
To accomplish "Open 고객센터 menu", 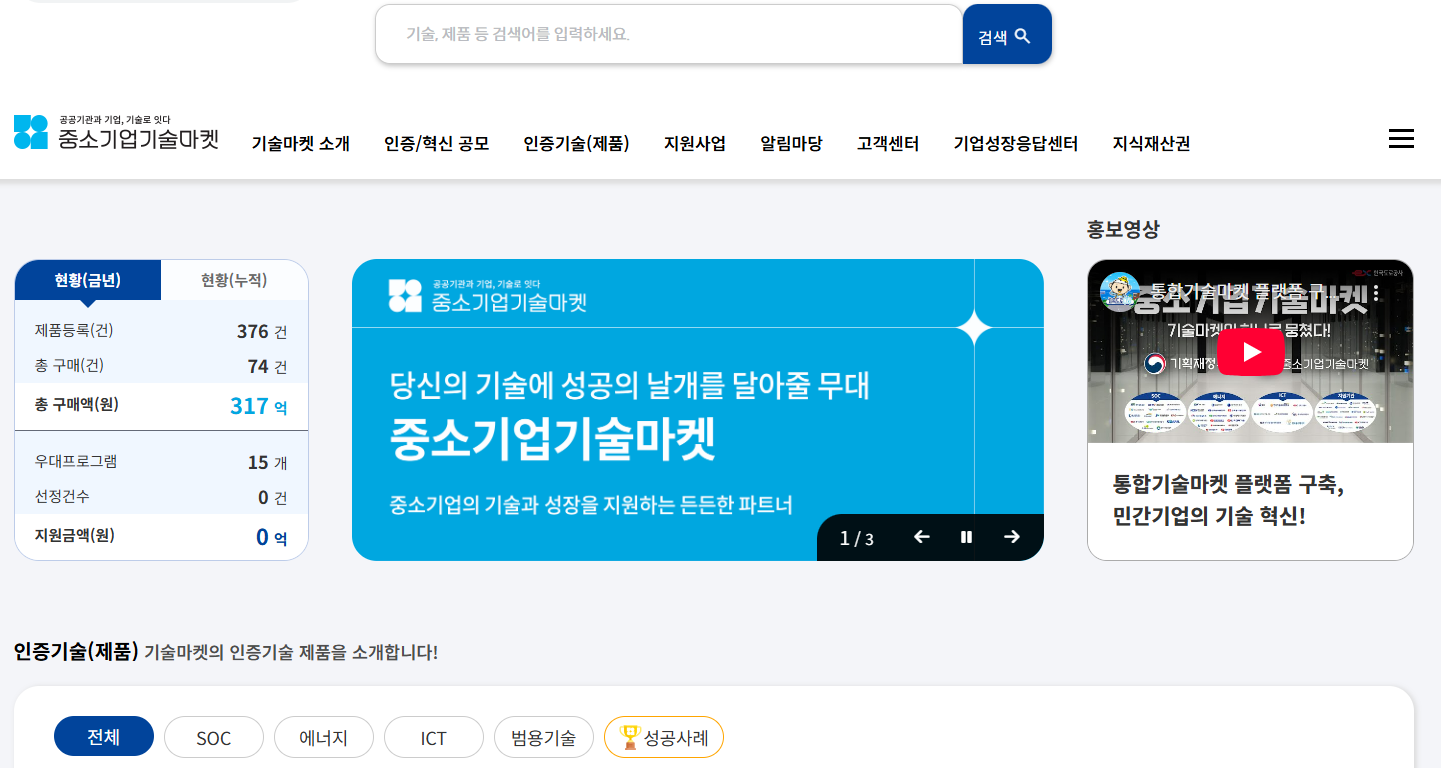I will coord(888,144).
